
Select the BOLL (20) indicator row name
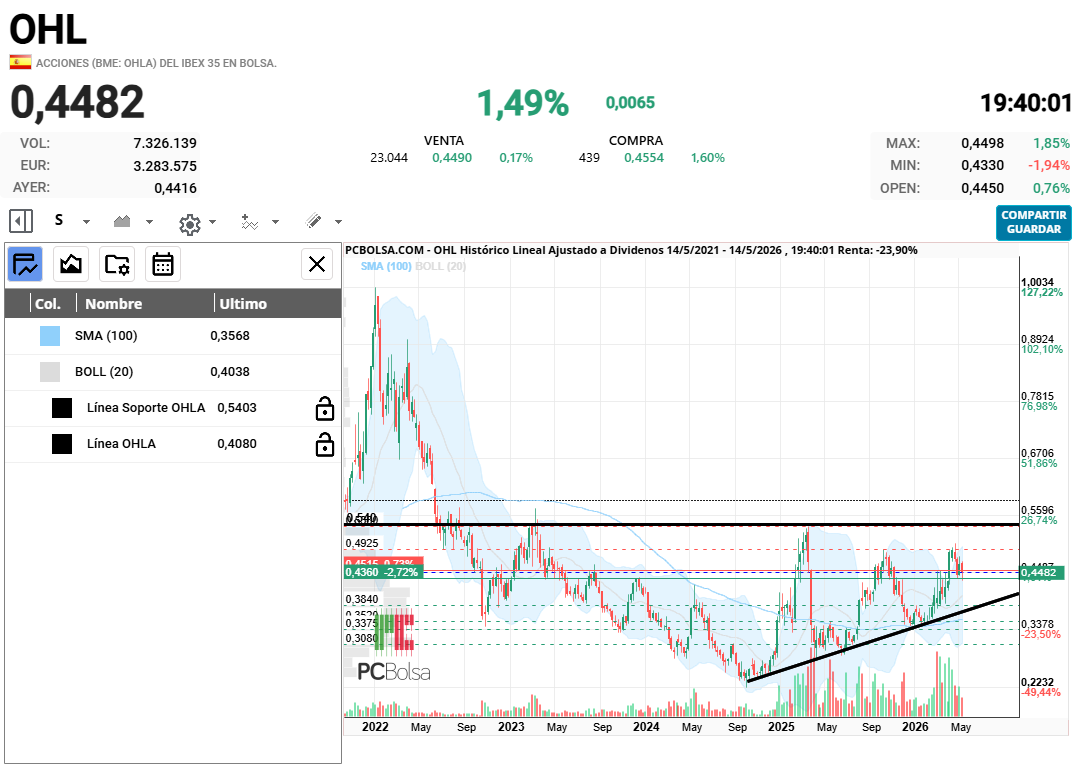click(104, 372)
